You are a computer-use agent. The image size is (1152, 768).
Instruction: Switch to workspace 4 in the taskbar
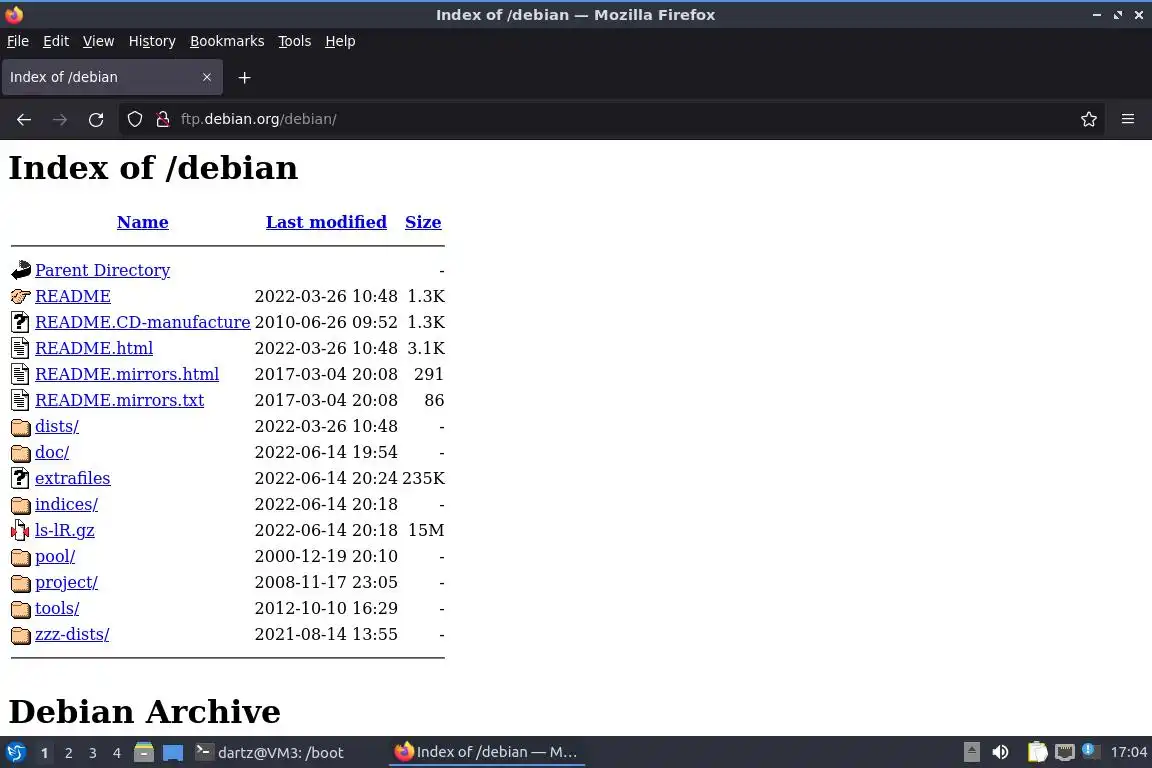117,753
